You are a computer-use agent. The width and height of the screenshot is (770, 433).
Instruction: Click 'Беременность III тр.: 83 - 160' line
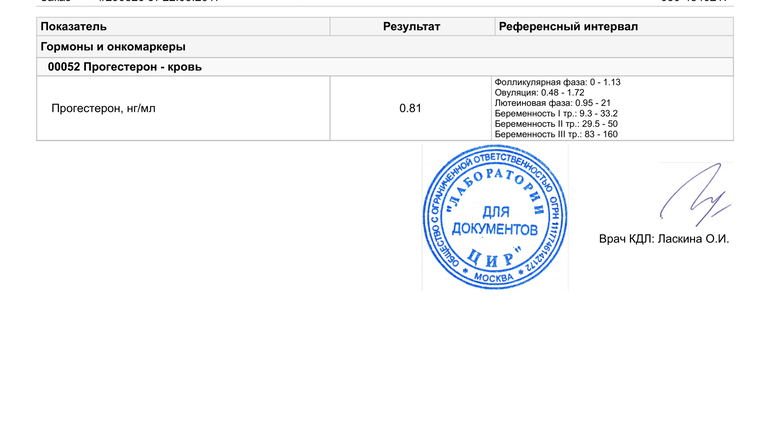(556, 134)
